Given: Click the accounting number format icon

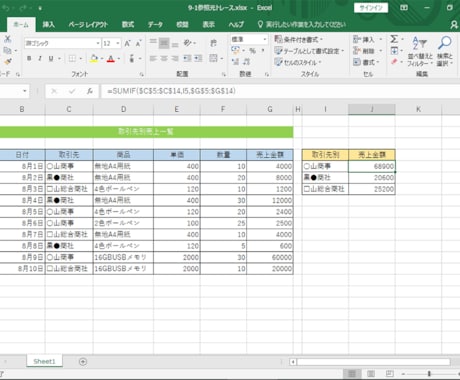Looking at the screenshot, I should tap(235, 50).
